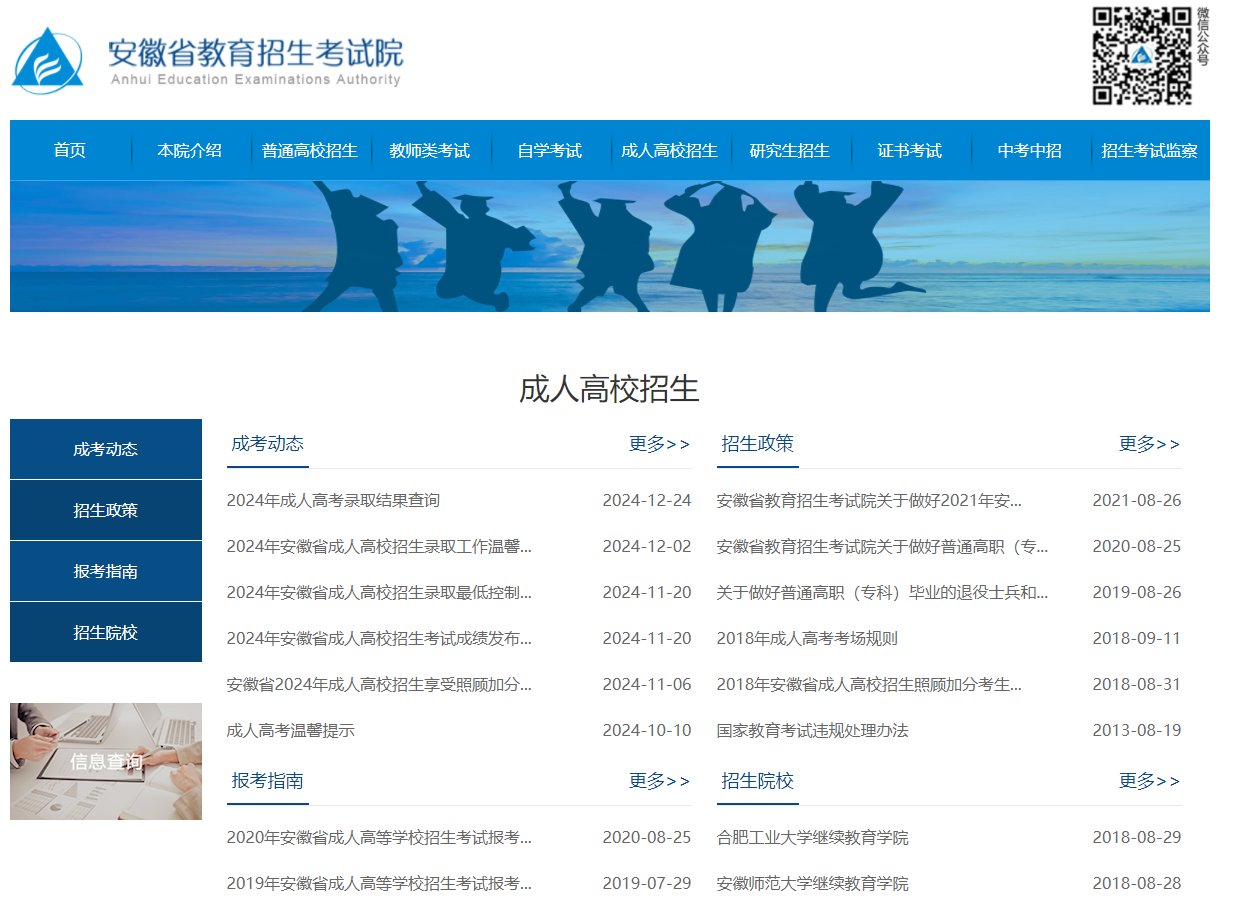Open 安徽师范大学继续教育学院 link
This screenshot has height=910, width=1244.
coord(812,883)
